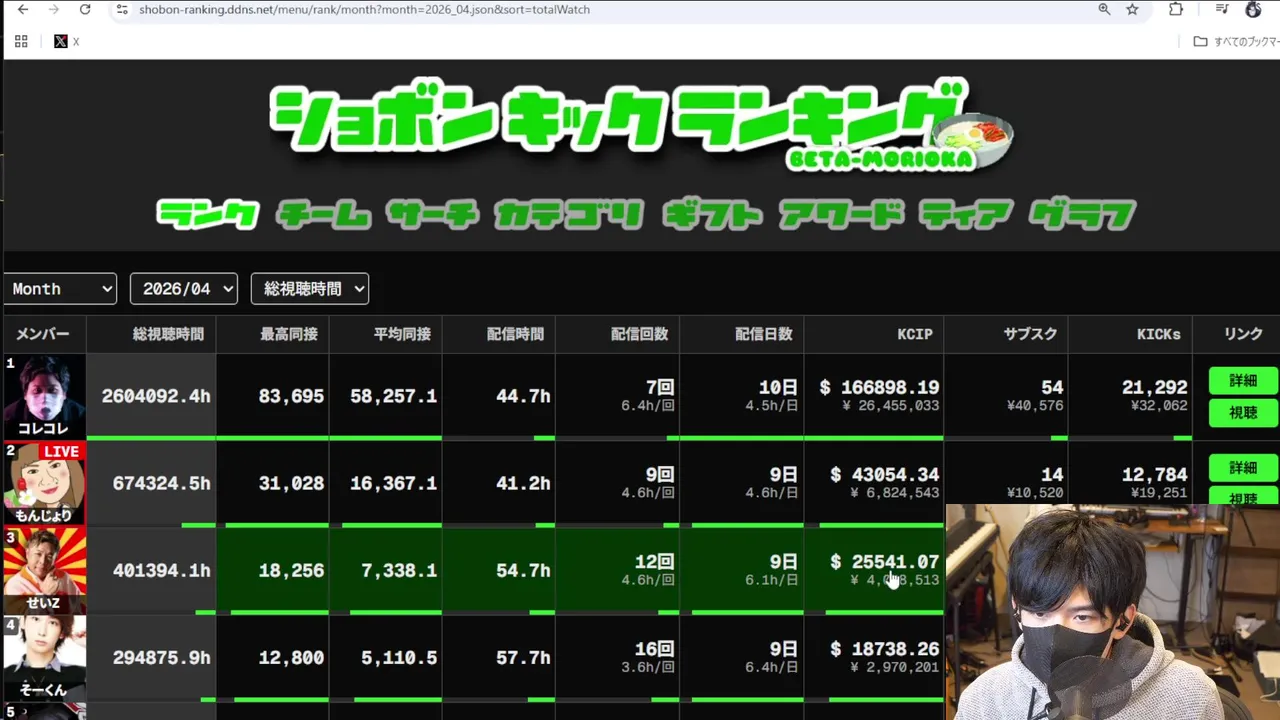
Task: Click コレコレ's subscriber count 54
Action: point(1051,387)
